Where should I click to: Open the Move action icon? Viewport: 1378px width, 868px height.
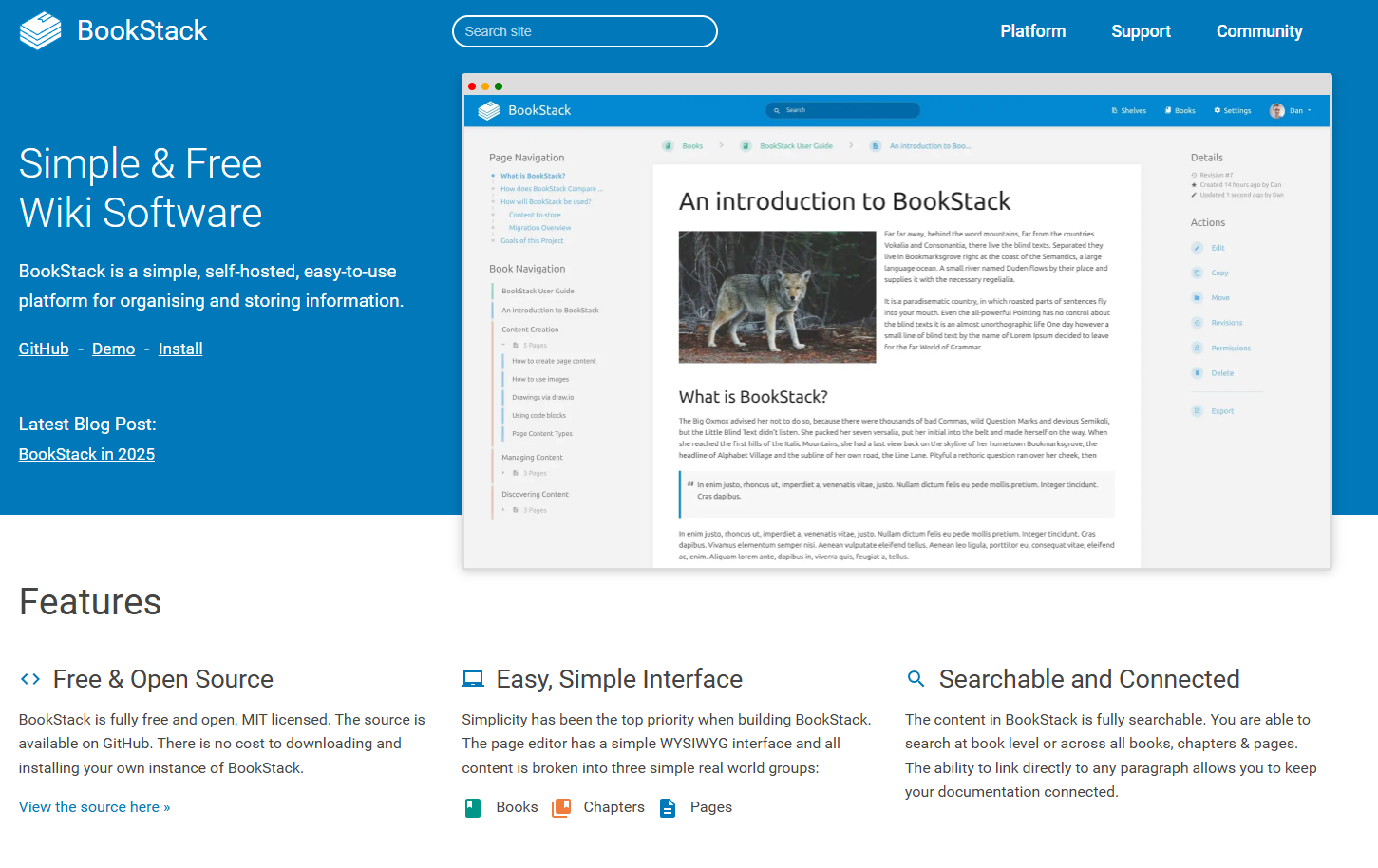click(1198, 297)
